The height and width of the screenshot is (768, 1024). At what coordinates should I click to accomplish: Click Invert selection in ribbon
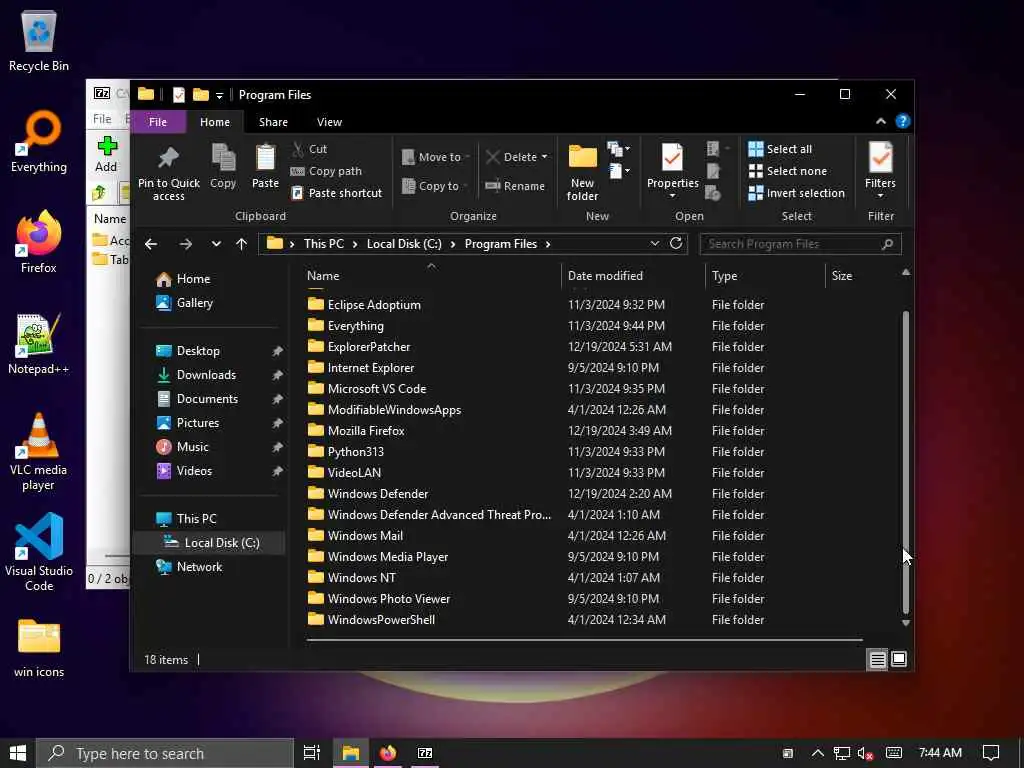(x=797, y=193)
